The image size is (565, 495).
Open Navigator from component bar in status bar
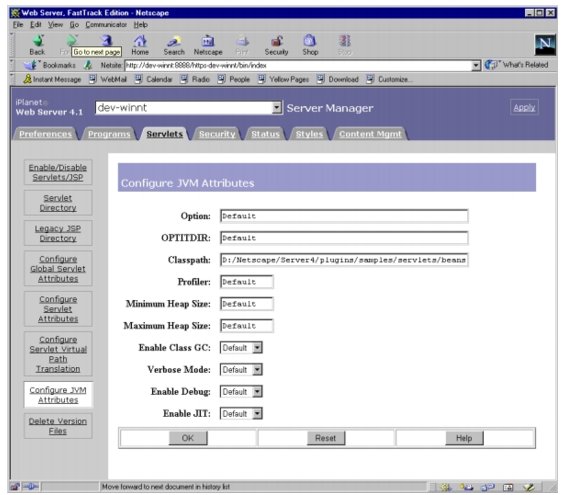pos(446,487)
